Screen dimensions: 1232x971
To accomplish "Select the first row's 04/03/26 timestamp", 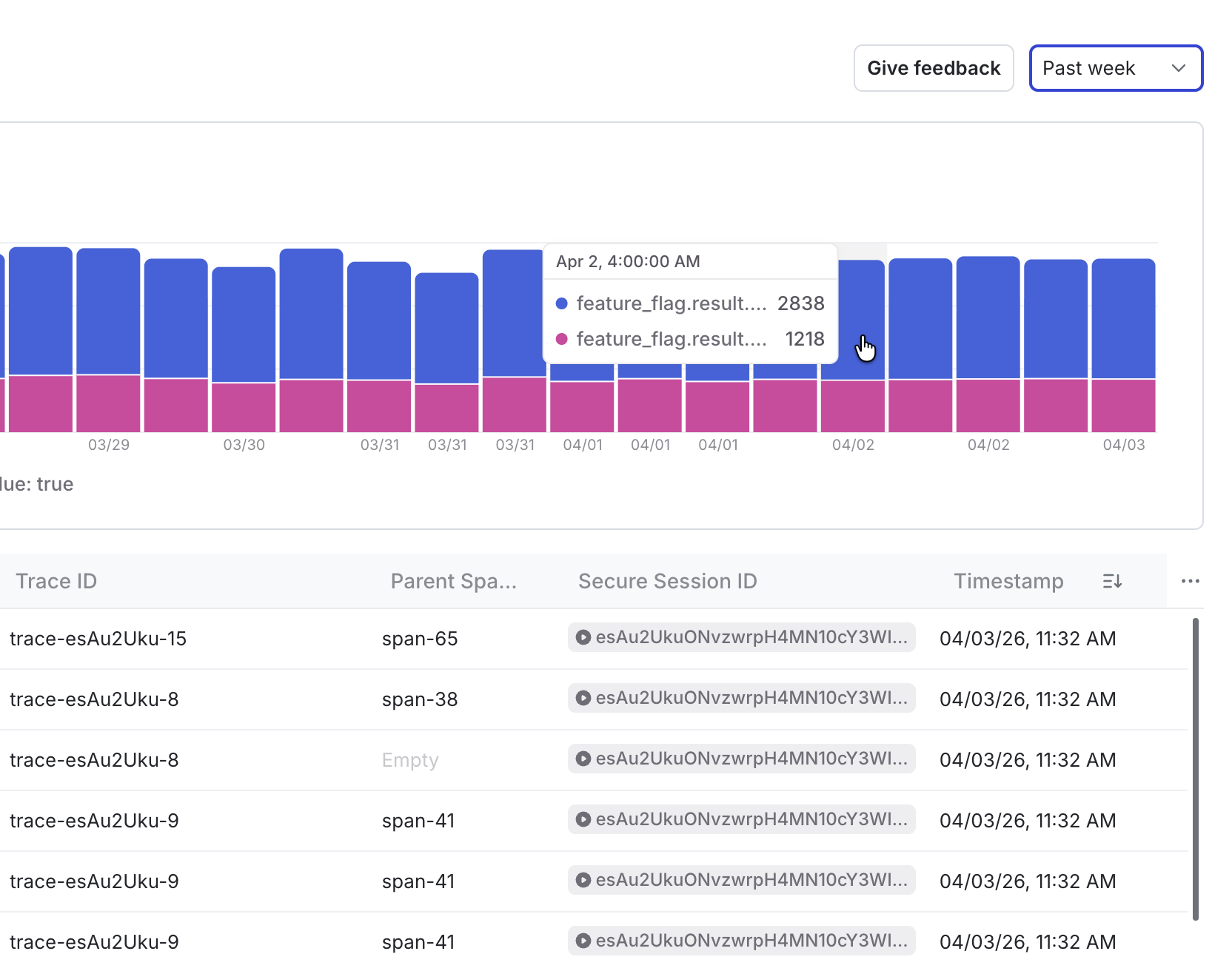I will (1028, 637).
